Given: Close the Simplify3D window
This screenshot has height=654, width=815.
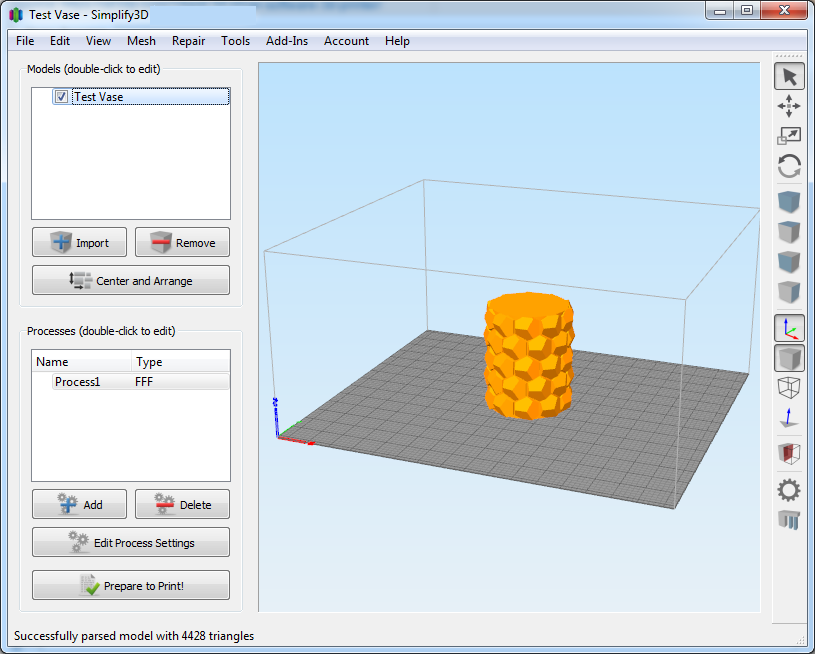Looking at the screenshot, I should pos(785,10).
